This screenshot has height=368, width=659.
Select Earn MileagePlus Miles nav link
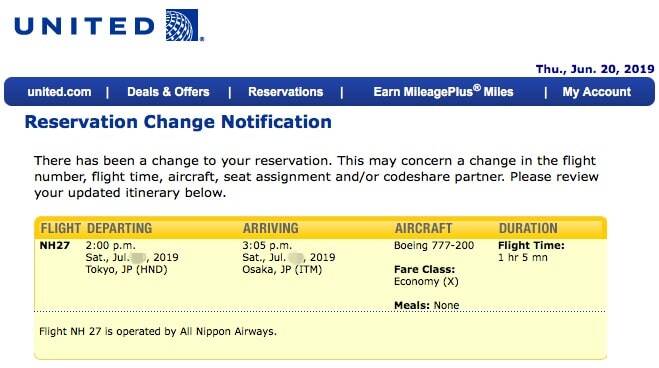(x=443, y=91)
